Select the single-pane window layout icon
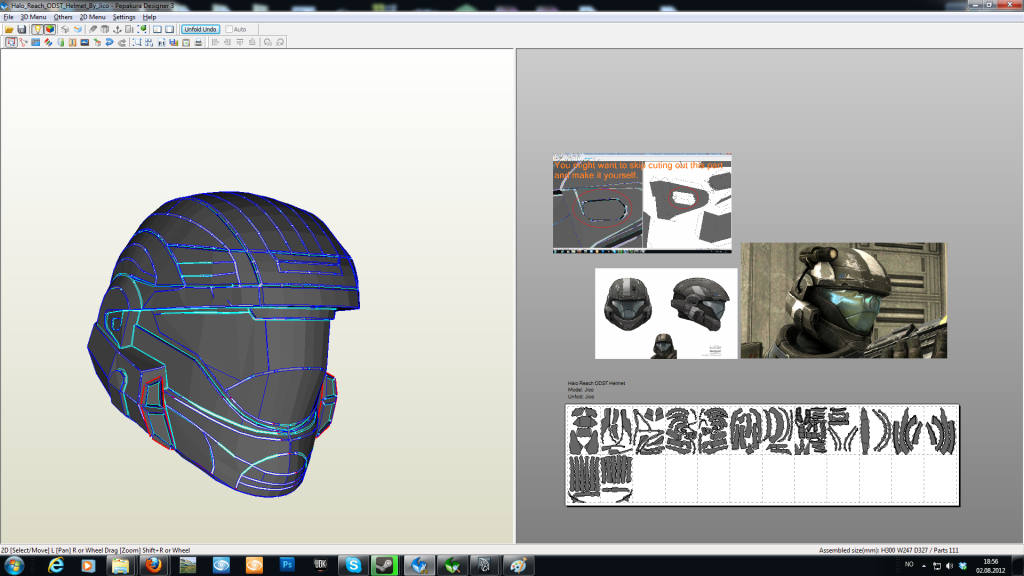1024x576 pixels. (170, 29)
